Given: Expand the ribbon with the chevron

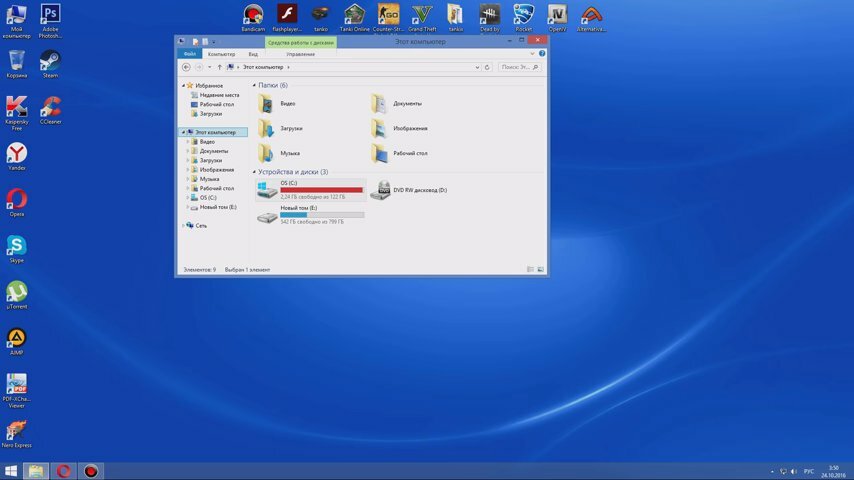Looking at the screenshot, I should pos(532,53).
